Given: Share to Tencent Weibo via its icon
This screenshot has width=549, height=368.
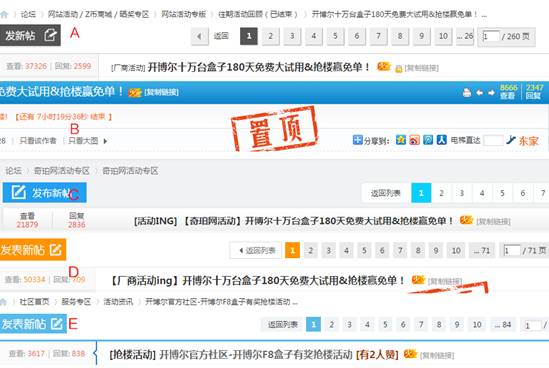Looking at the screenshot, I should point(428,140).
